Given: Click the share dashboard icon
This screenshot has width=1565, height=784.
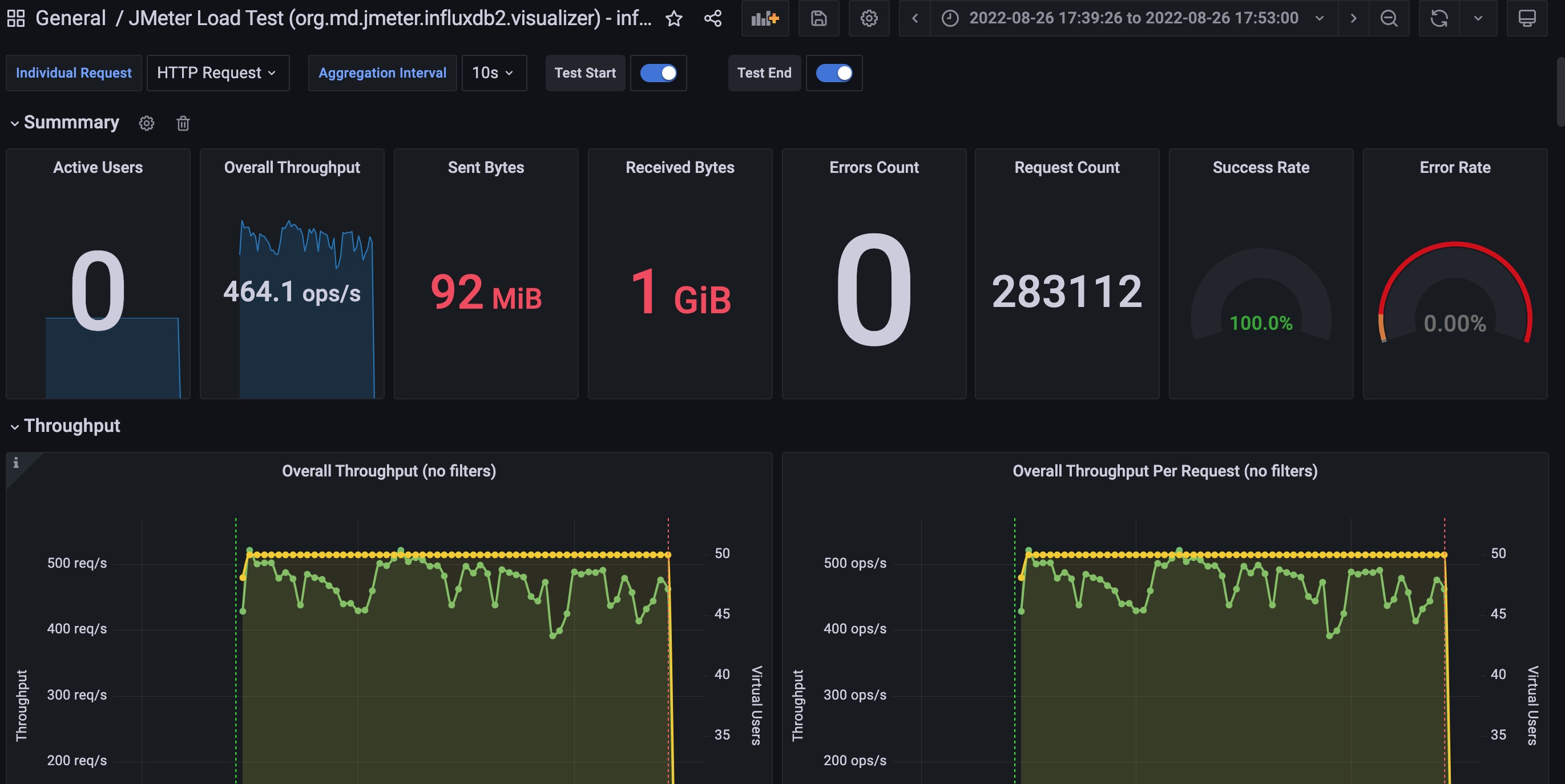Looking at the screenshot, I should coord(713,18).
